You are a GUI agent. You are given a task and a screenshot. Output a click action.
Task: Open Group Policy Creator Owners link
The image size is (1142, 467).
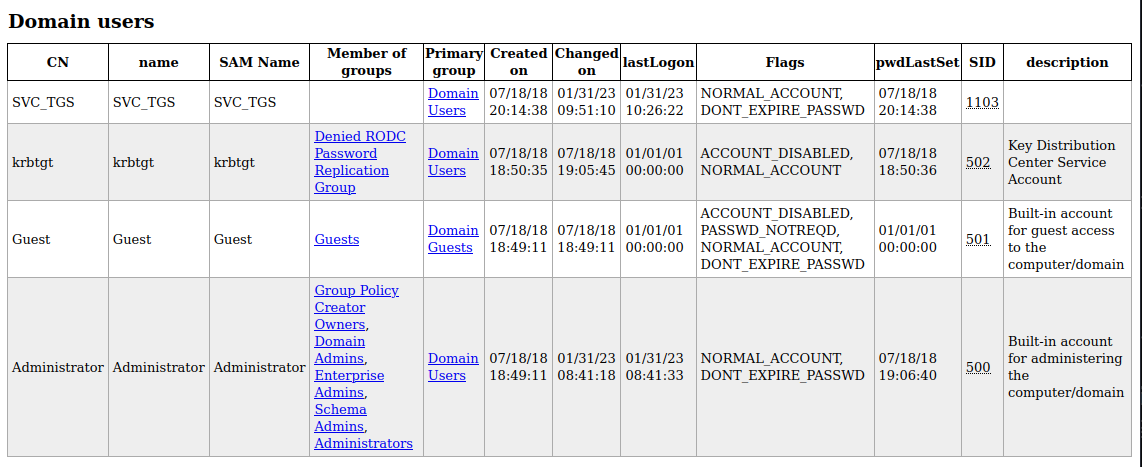click(356, 307)
